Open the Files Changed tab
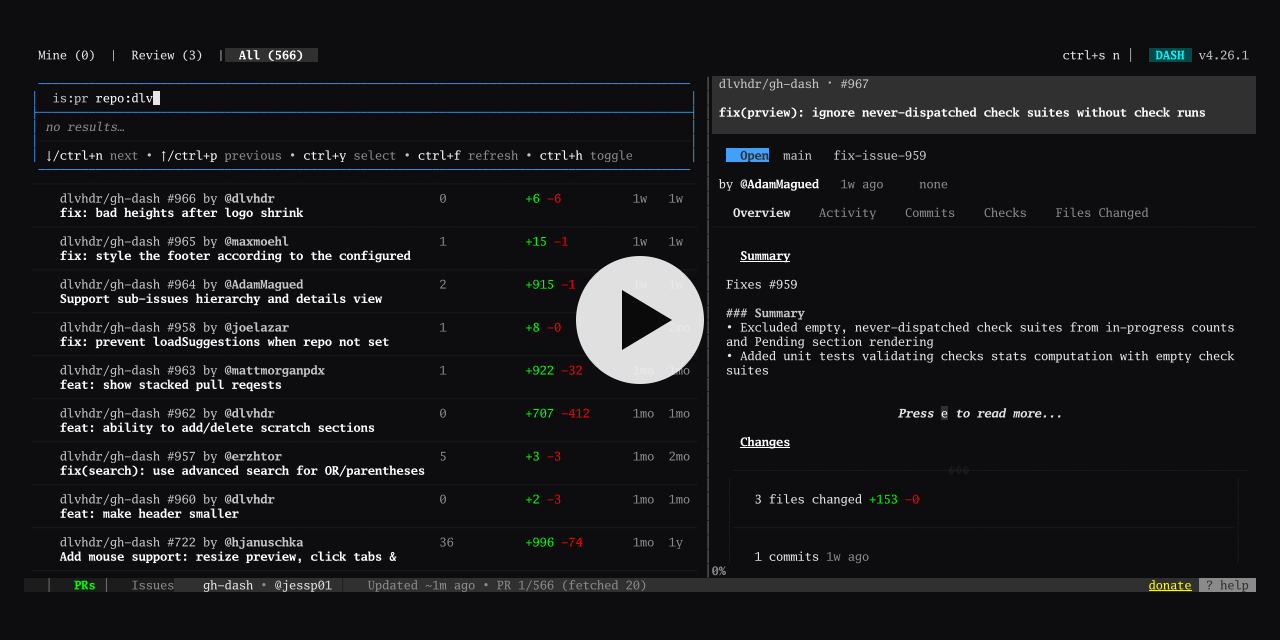Viewport: 1280px width, 640px height. pyautogui.click(x=1102, y=213)
